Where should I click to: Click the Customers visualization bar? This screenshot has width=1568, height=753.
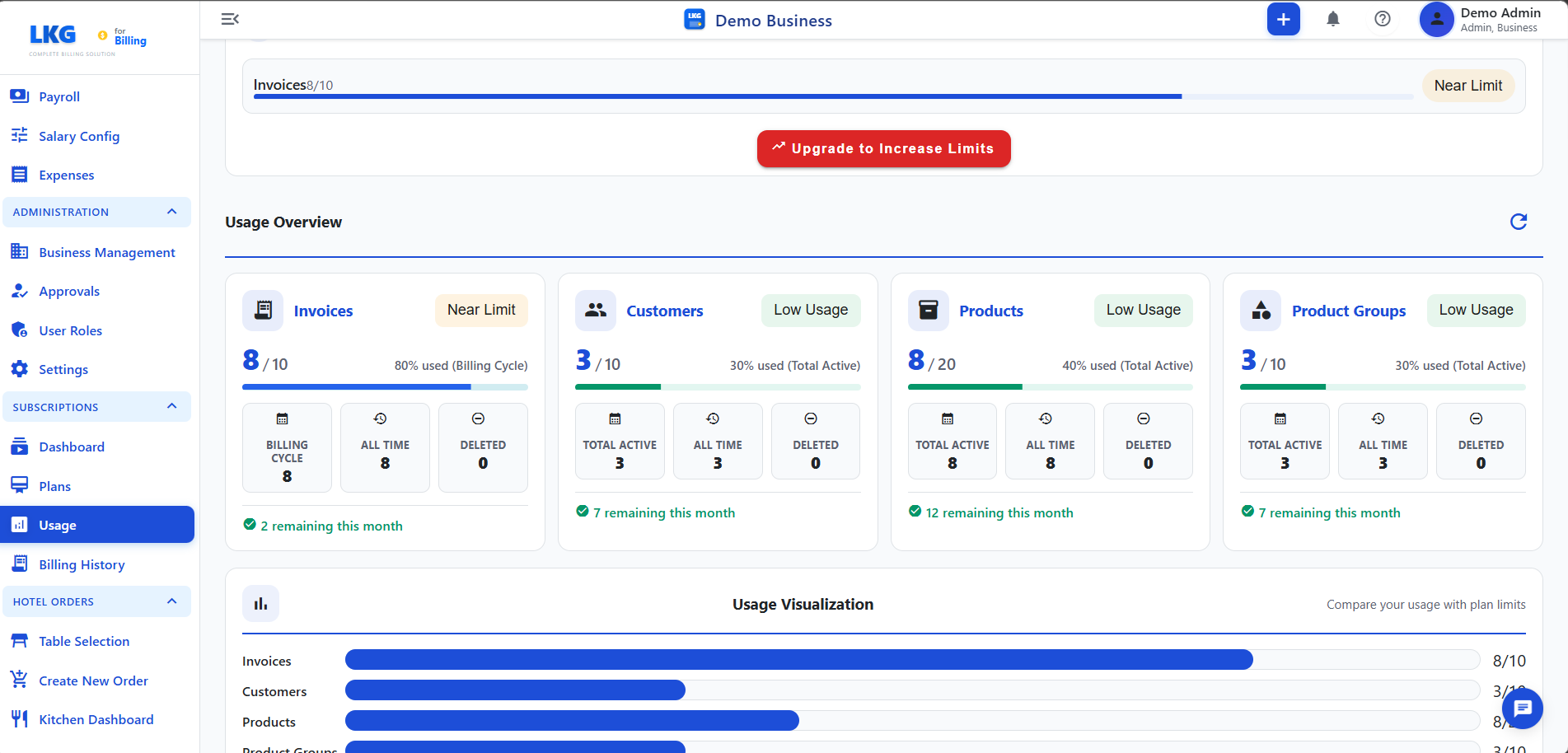coord(912,690)
